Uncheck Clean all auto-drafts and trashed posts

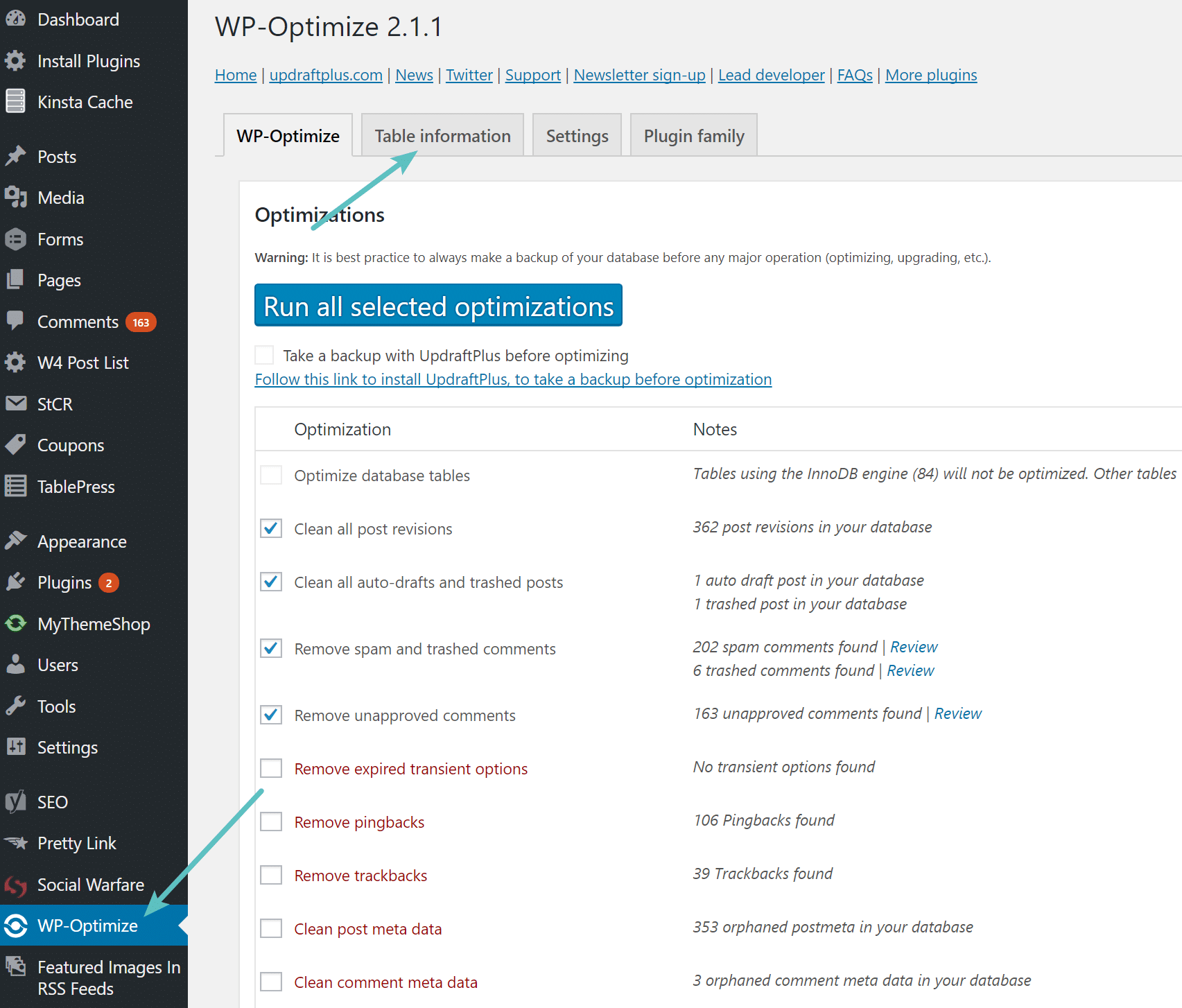271,582
